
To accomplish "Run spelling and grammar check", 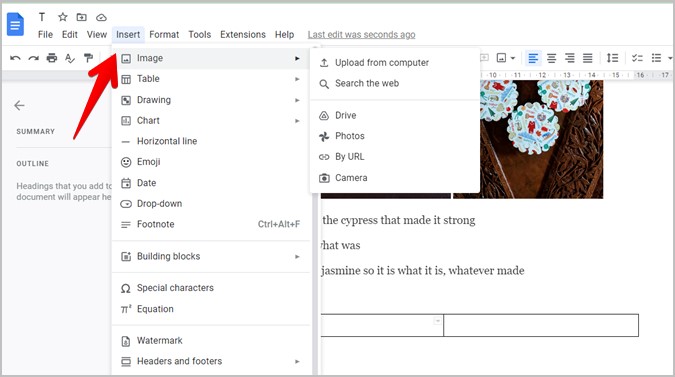I will [x=70, y=58].
